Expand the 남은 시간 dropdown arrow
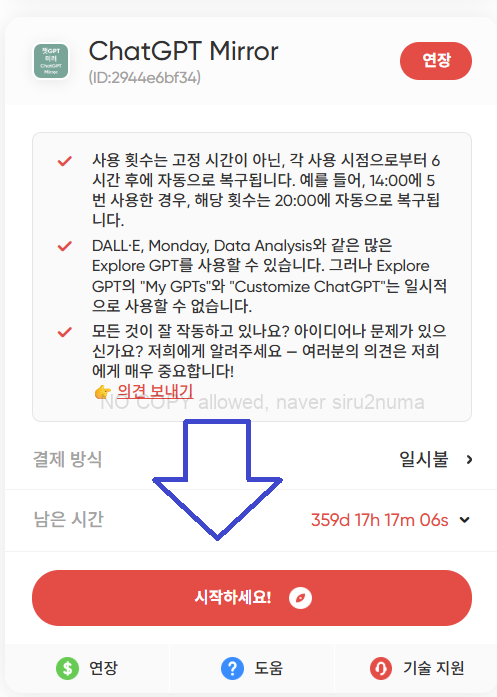Screen dimensions: 497x697 click(x=465, y=520)
